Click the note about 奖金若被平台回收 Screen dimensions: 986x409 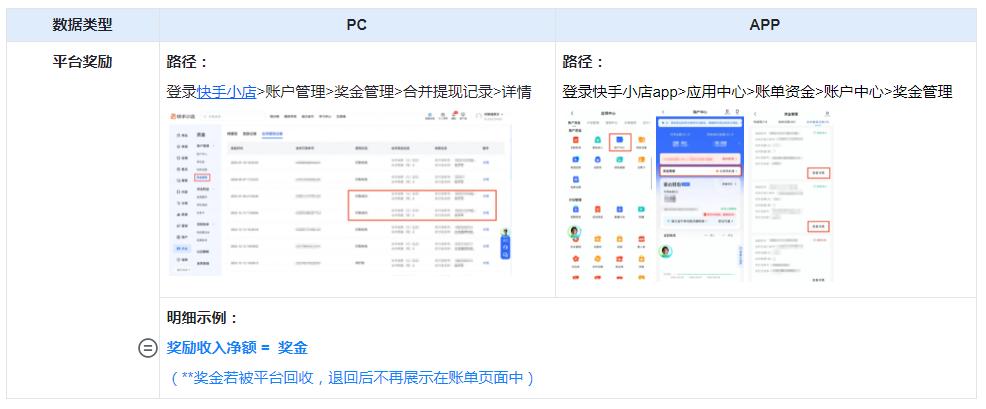pos(352,378)
